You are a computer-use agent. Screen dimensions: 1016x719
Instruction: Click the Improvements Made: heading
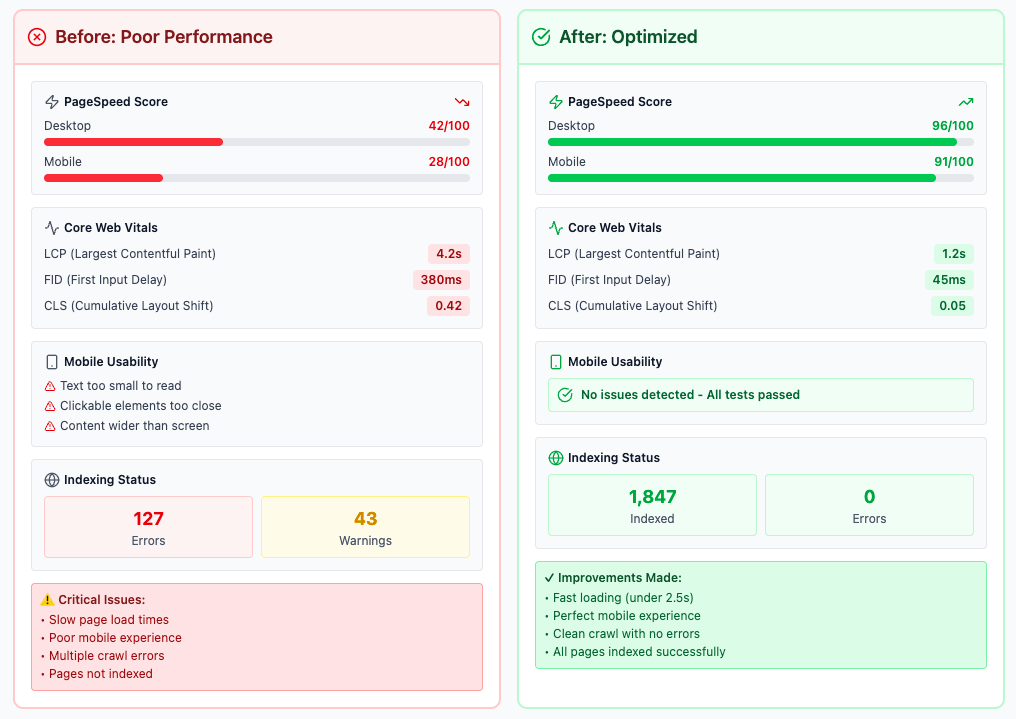click(620, 578)
